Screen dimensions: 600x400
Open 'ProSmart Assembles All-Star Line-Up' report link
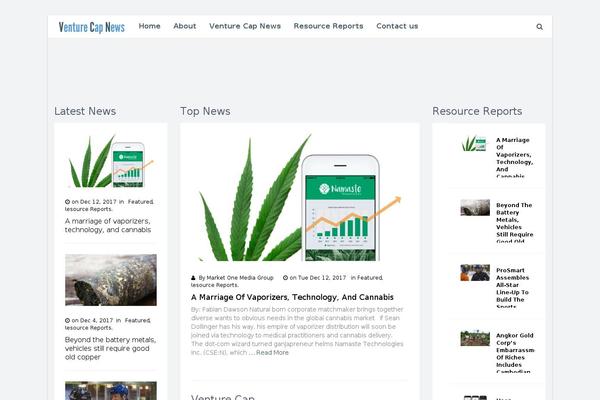[x=512, y=288]
